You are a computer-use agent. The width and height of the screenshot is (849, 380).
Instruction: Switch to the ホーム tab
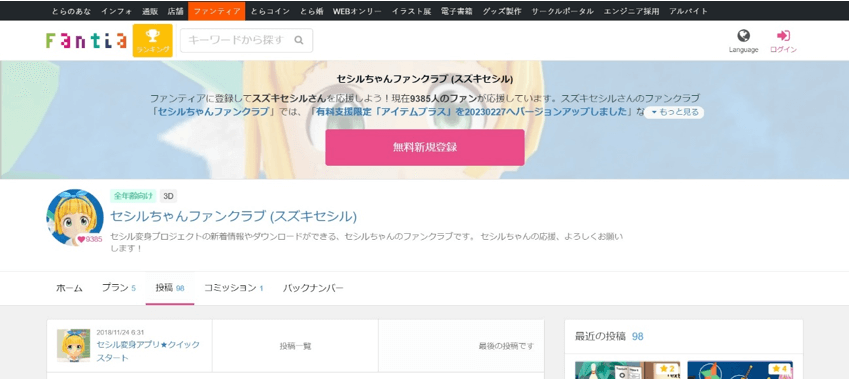coord(69,288)
